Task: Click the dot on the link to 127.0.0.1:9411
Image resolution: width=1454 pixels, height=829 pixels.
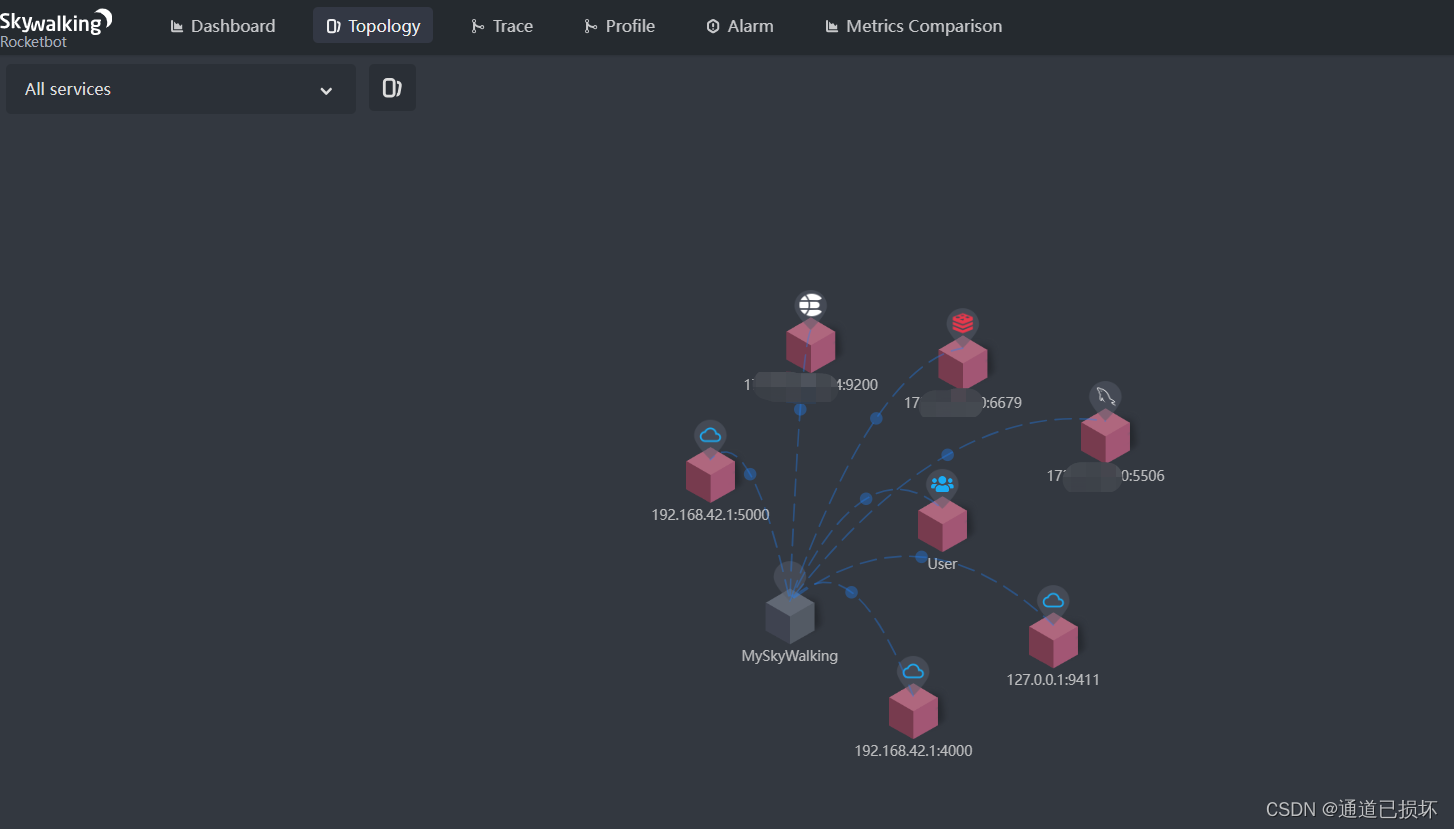Action: tap(921, 556)
